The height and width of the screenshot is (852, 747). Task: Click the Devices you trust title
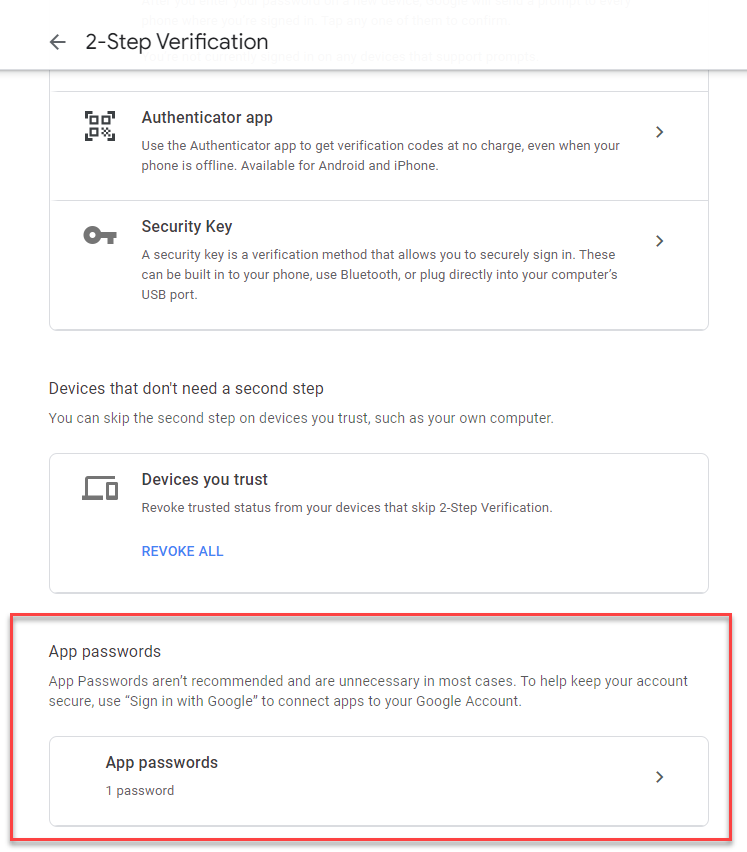(205, 480)
